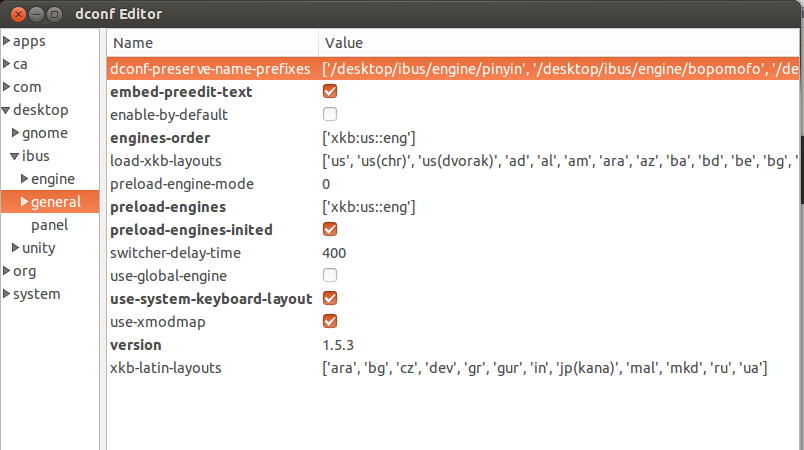This screenshot has height=450, width=804.
Task: Expand the com tree arrow
Action: point(7,87)
